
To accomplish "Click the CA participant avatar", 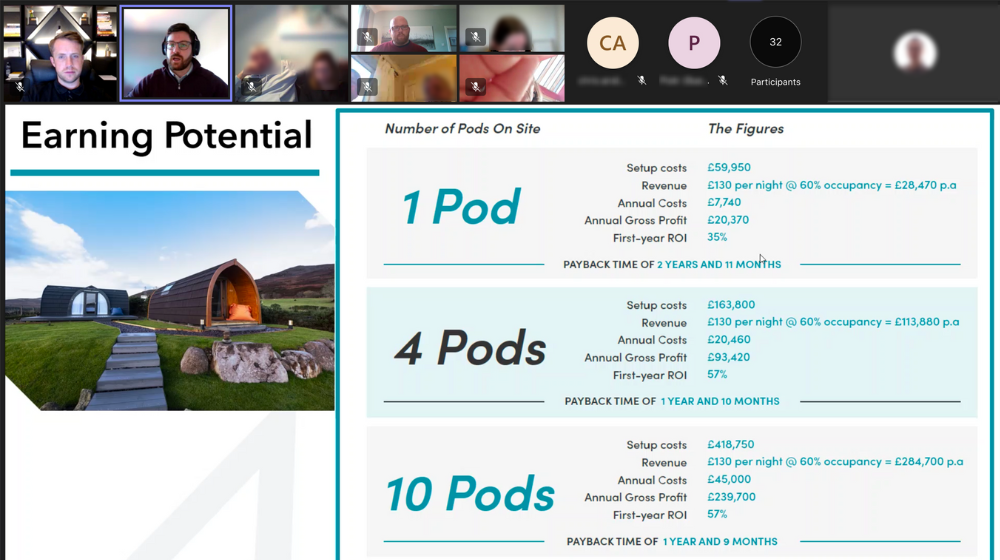I will (612, 43).
